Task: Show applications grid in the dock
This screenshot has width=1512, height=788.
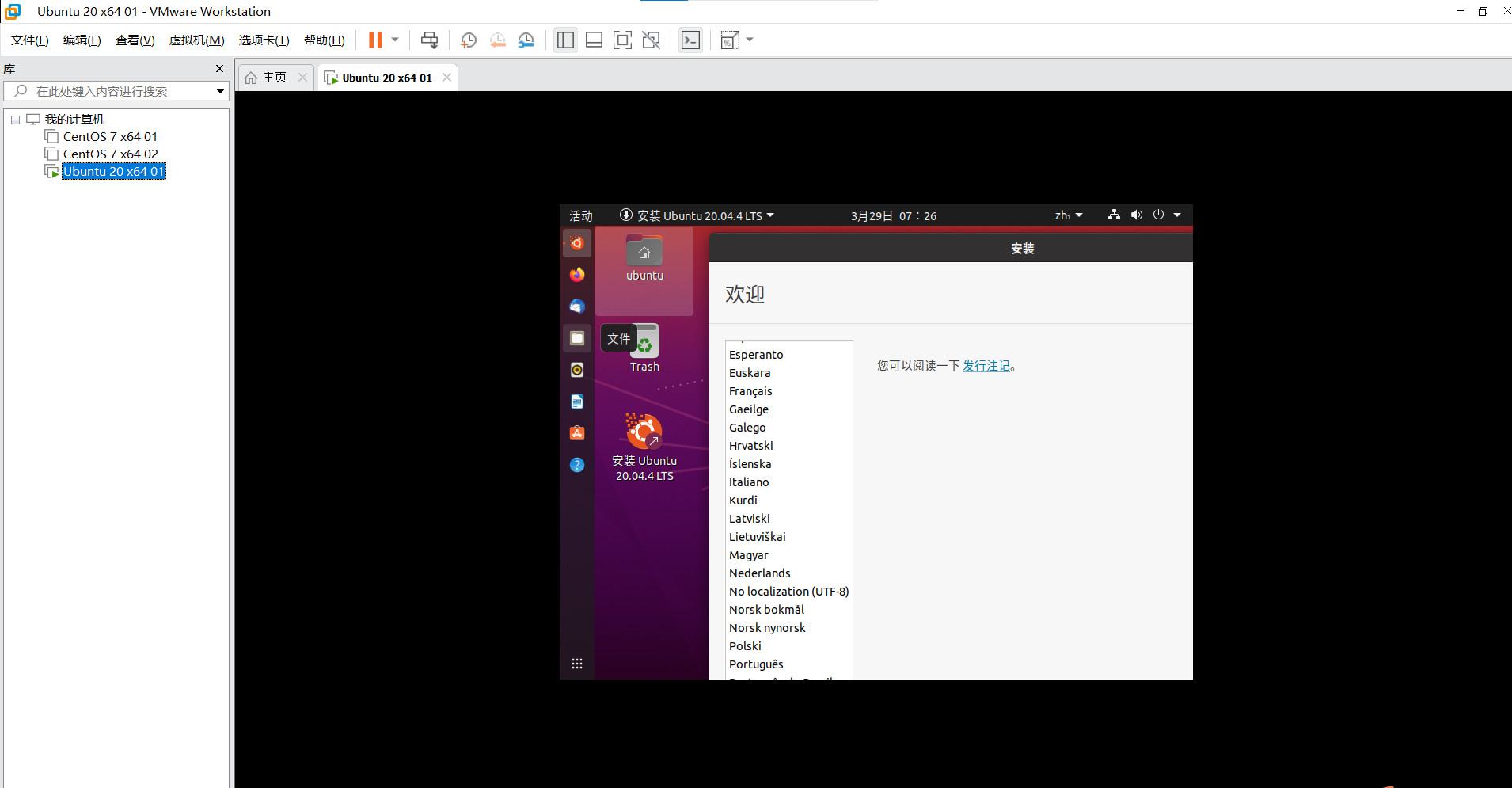Action: [x=577, y=664]
